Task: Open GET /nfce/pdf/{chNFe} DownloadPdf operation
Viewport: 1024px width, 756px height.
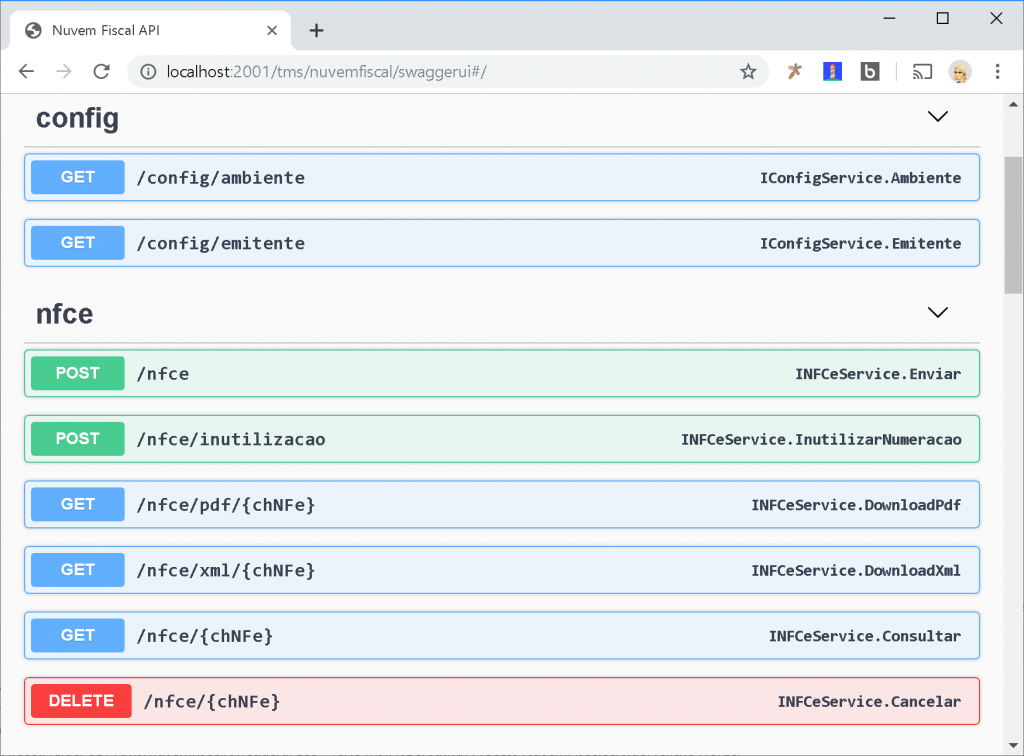Action: coord(500,505)
